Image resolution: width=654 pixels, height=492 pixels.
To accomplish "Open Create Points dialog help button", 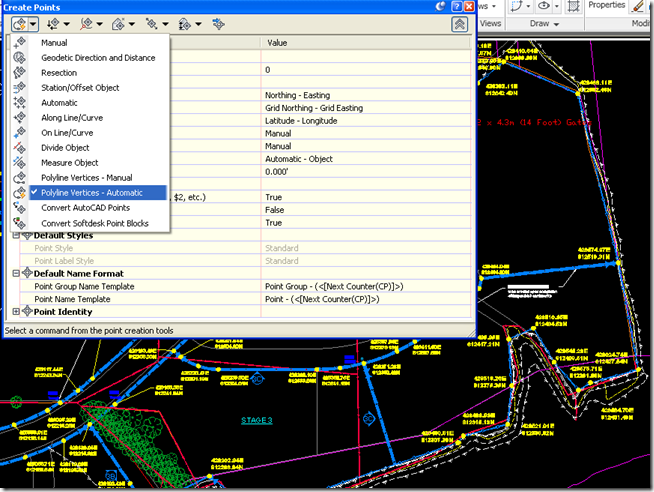I will pyautogui.click(x=457, y=6).
